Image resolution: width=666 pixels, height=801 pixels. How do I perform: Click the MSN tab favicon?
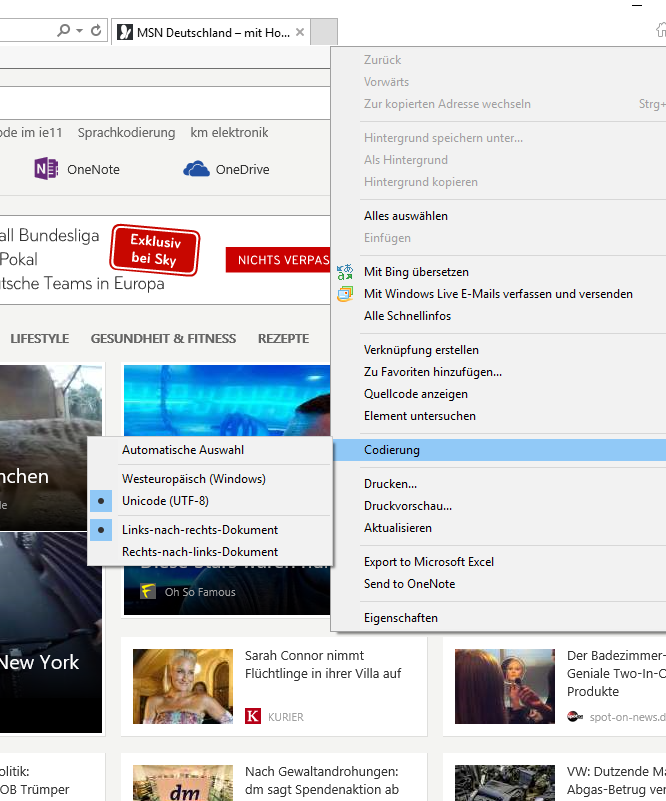125,32
